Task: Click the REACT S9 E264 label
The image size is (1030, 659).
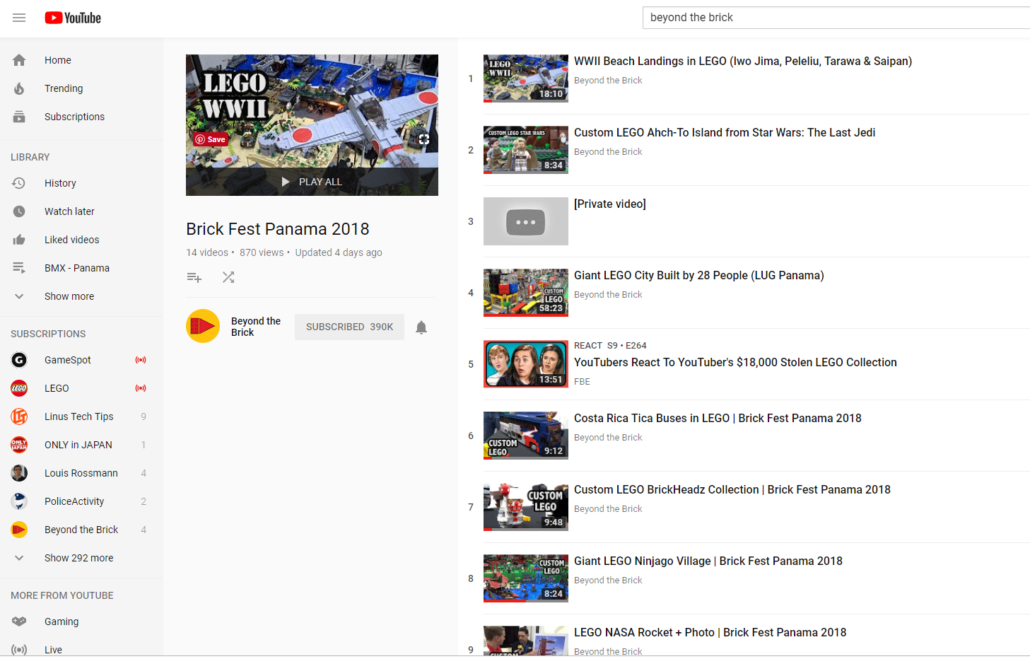Action: [x=610, y=346]
